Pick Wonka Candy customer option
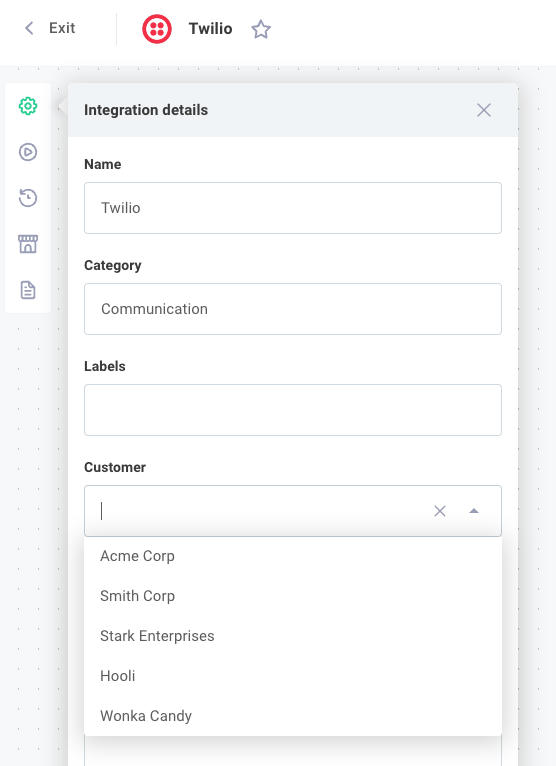The height and width of the screenshot is (766, 556). [293, 716]
